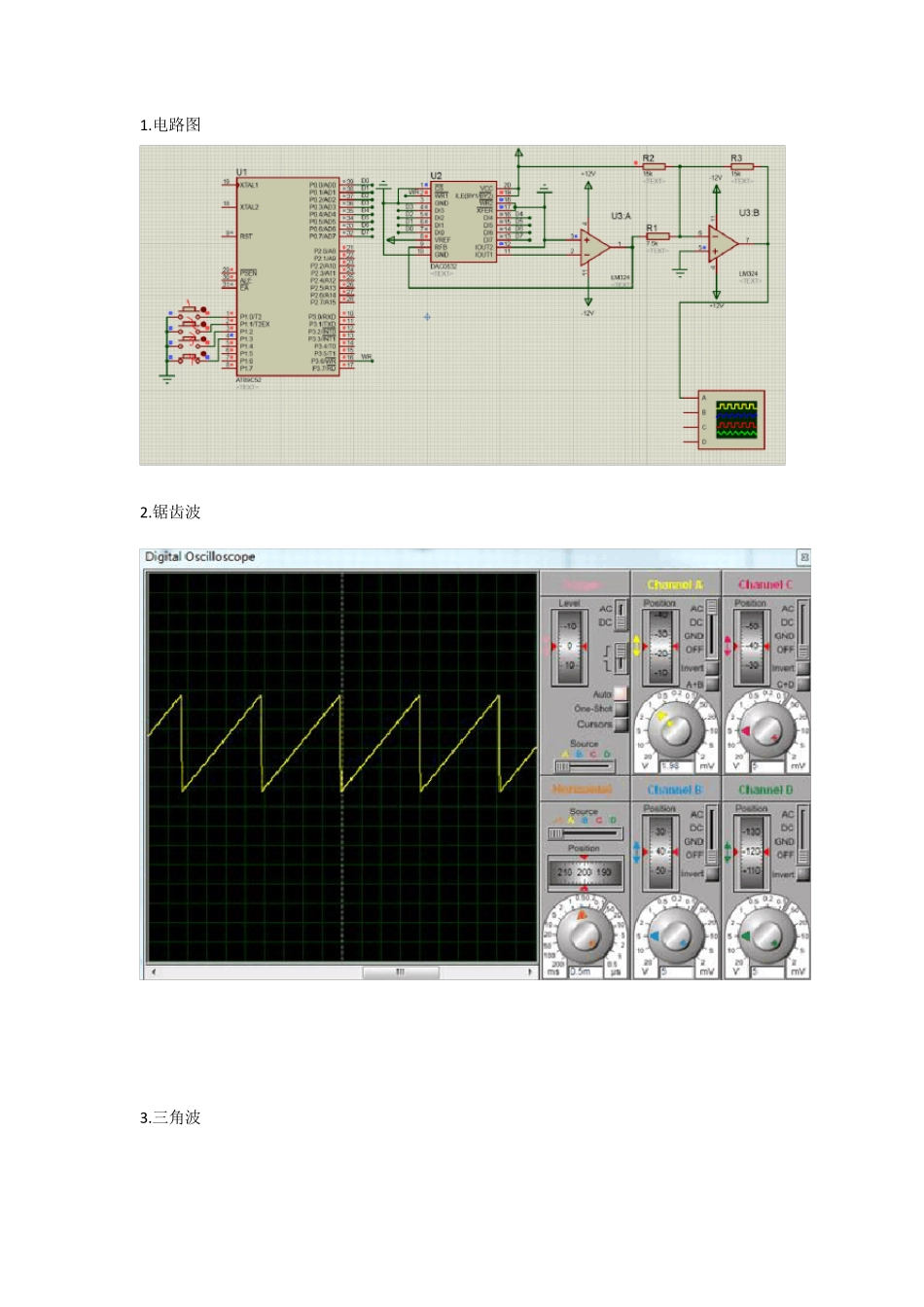
Task: Click the heading 1.电路图
Action: click(x=170, y=124)
